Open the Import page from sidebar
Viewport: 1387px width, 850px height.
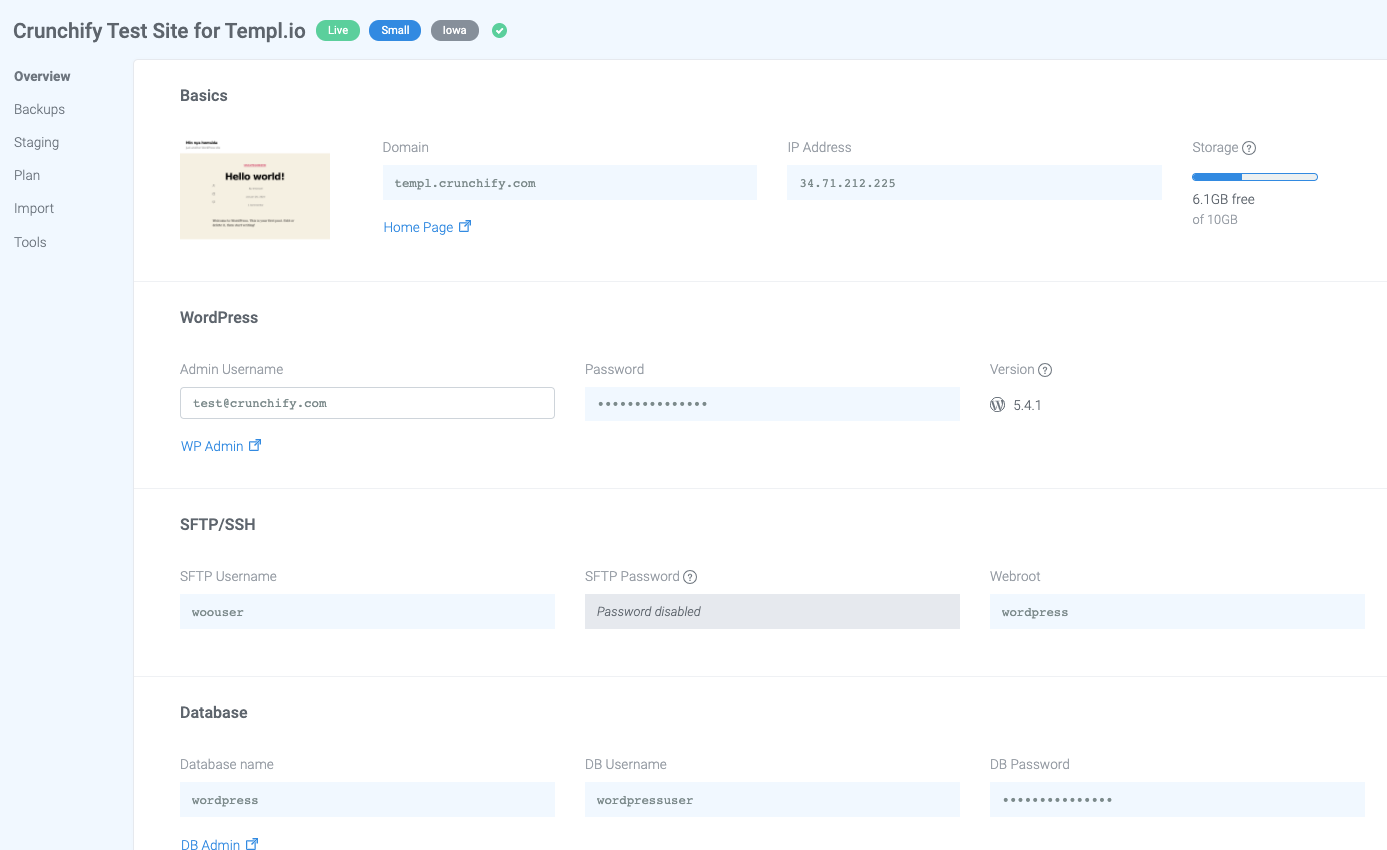34,208
